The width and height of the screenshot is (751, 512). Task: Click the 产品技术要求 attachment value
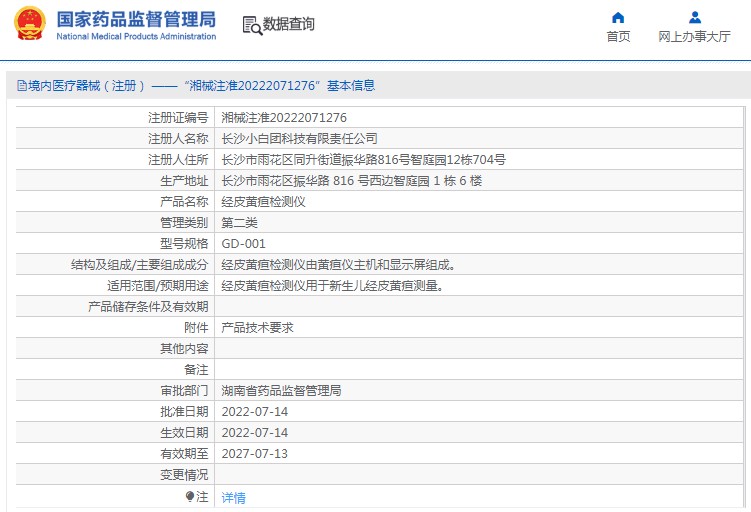click(x=257, y=328)
